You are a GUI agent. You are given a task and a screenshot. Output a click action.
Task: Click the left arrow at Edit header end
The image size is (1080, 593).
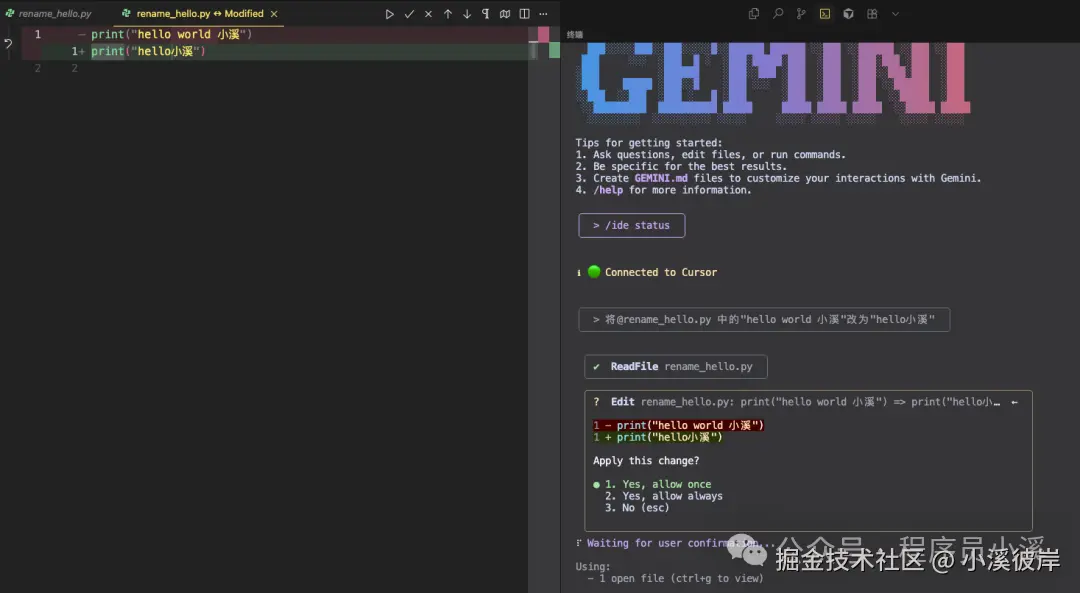pos(1014,402)
